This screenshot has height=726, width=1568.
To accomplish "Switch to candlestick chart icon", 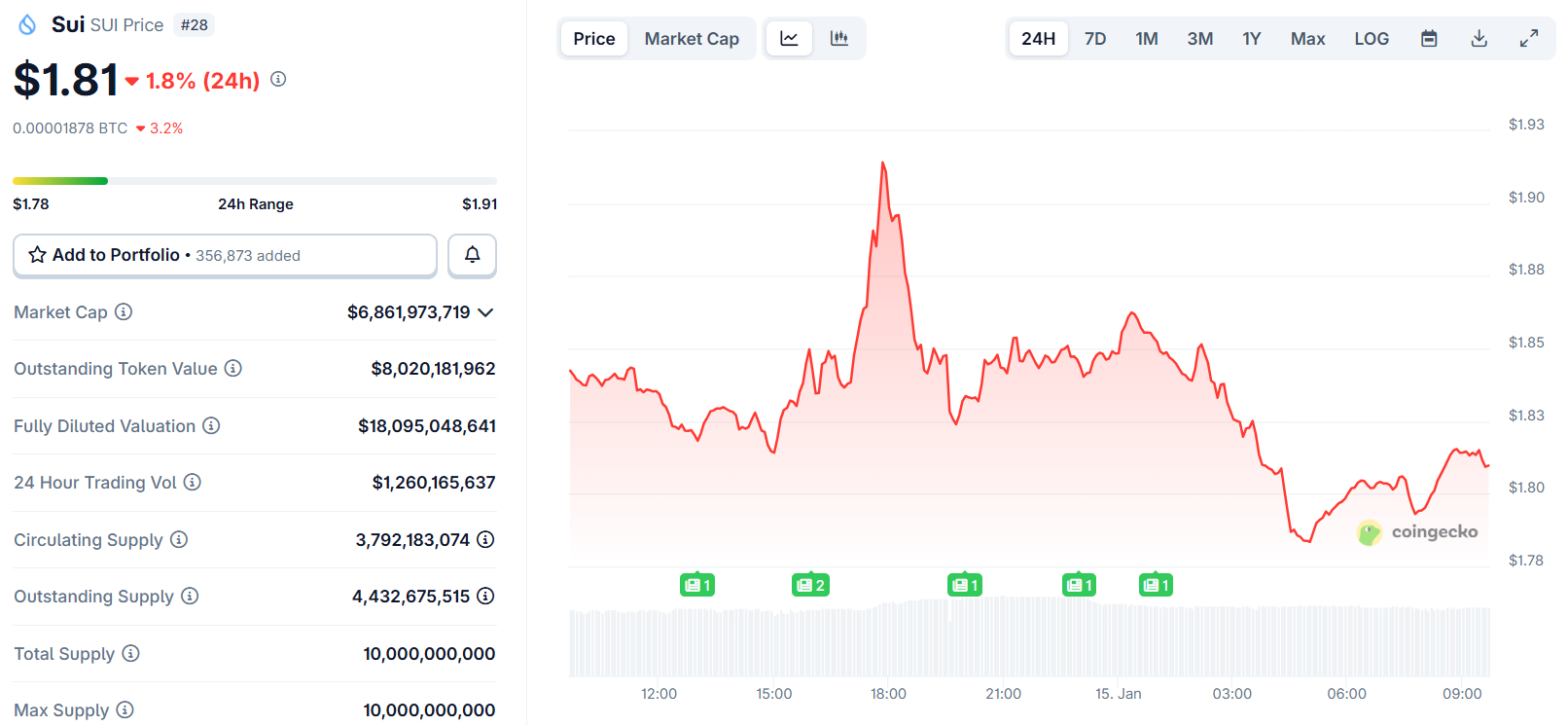I will click(838, 39).
